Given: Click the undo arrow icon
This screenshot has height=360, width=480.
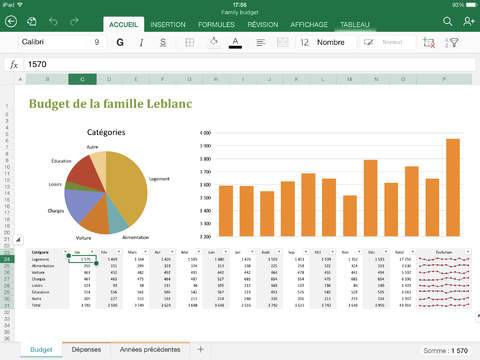Looking at the screenshot, I should coord(53,22).
